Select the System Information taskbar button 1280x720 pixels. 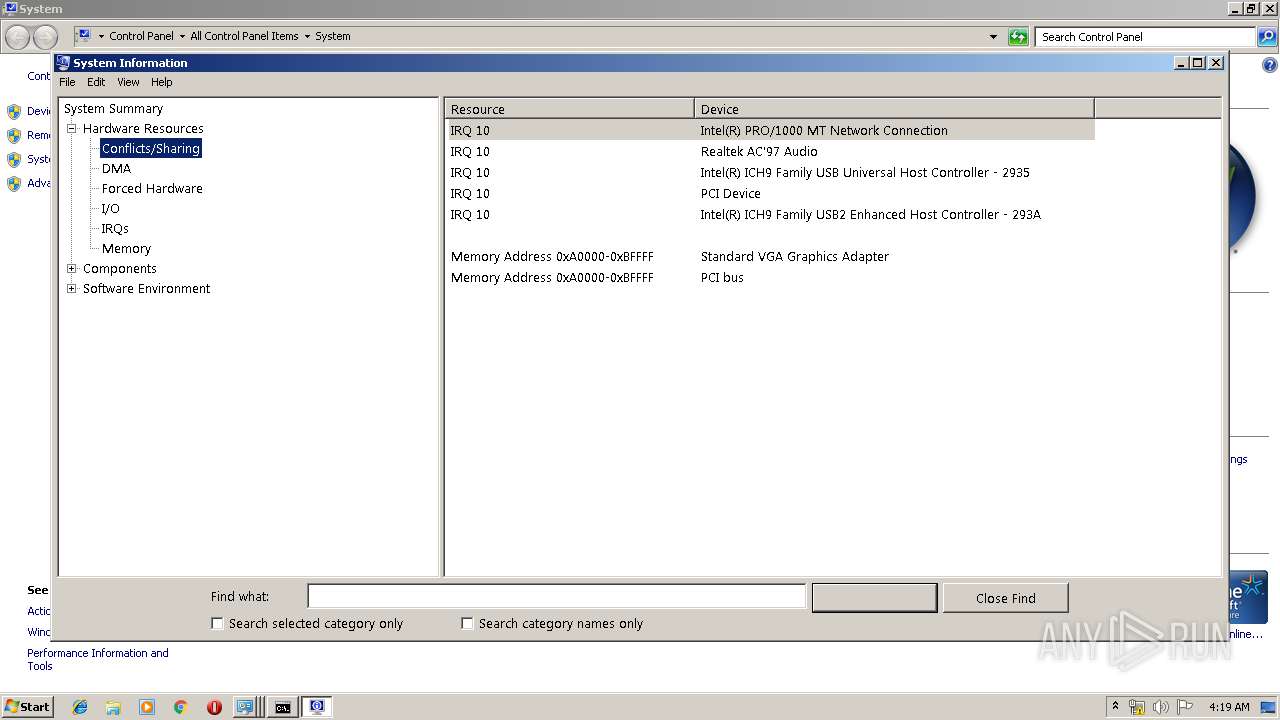[317, 707]
